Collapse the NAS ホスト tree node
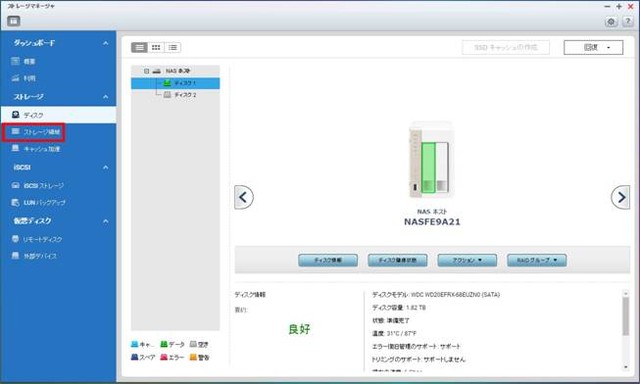 tap(147, 71)
